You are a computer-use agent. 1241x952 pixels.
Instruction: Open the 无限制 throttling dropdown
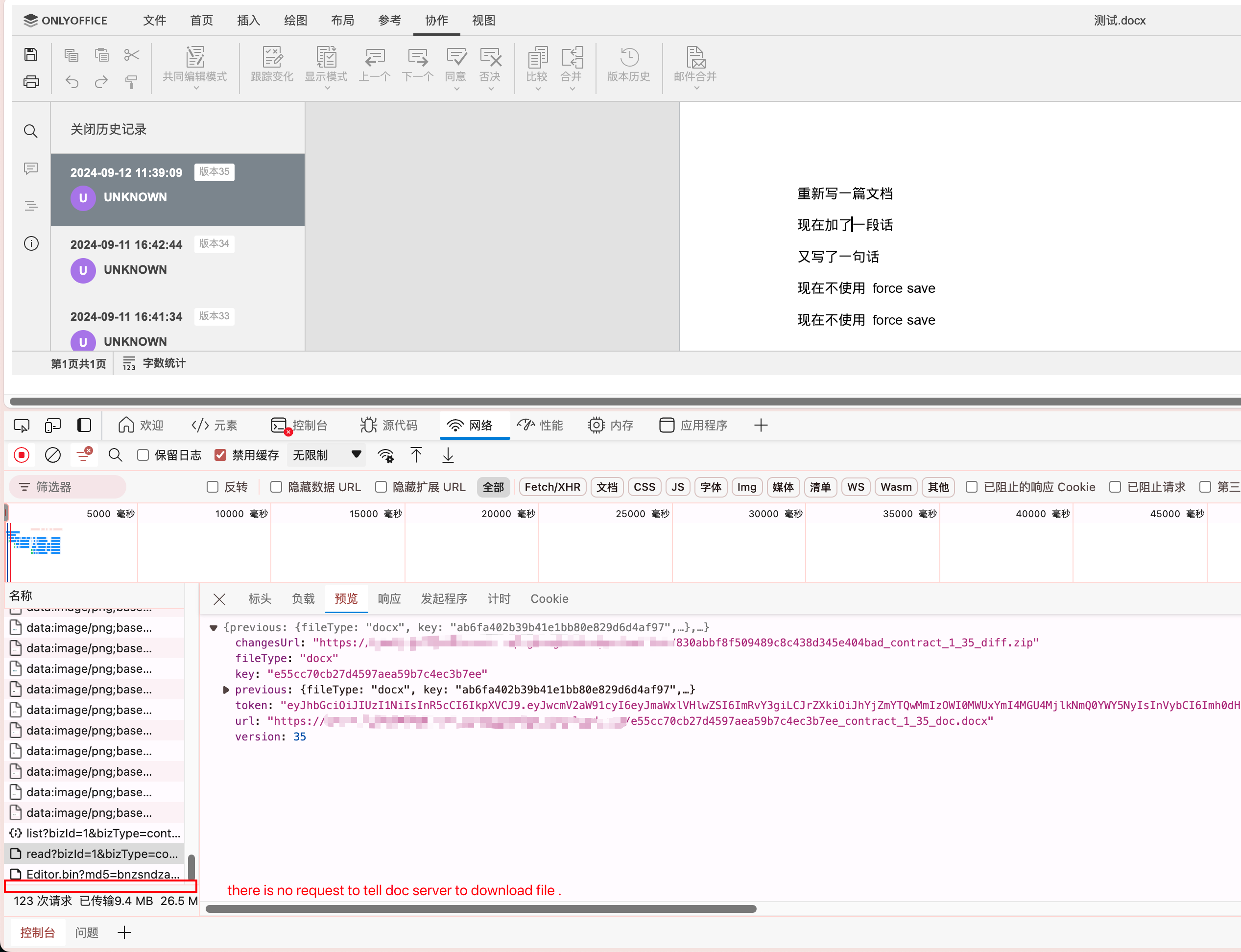click(x=326, y=455)
